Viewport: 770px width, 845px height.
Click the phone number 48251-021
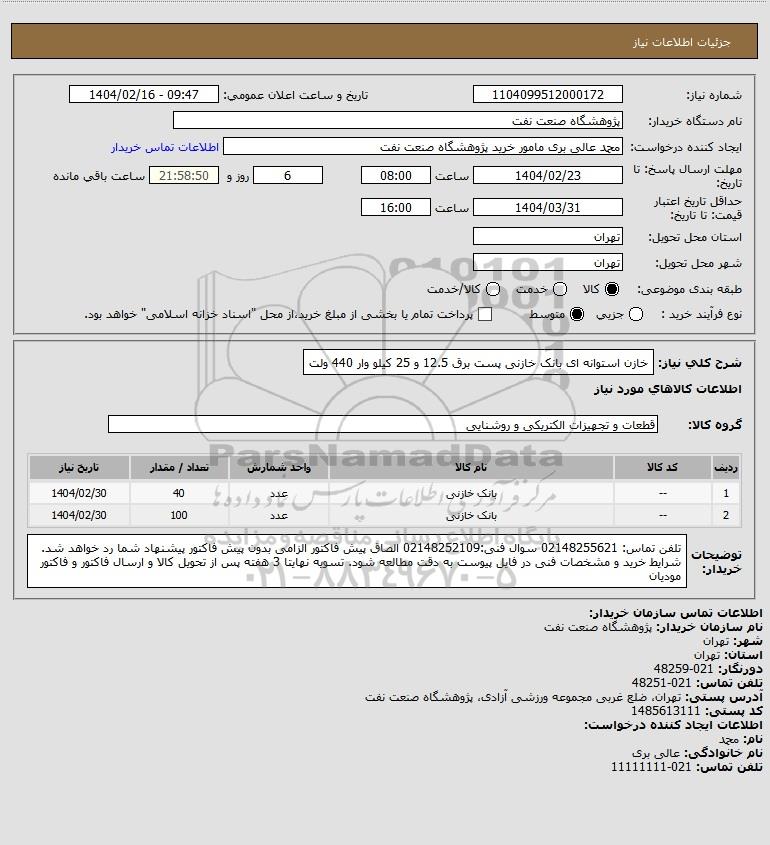click(x=662, y=683)
